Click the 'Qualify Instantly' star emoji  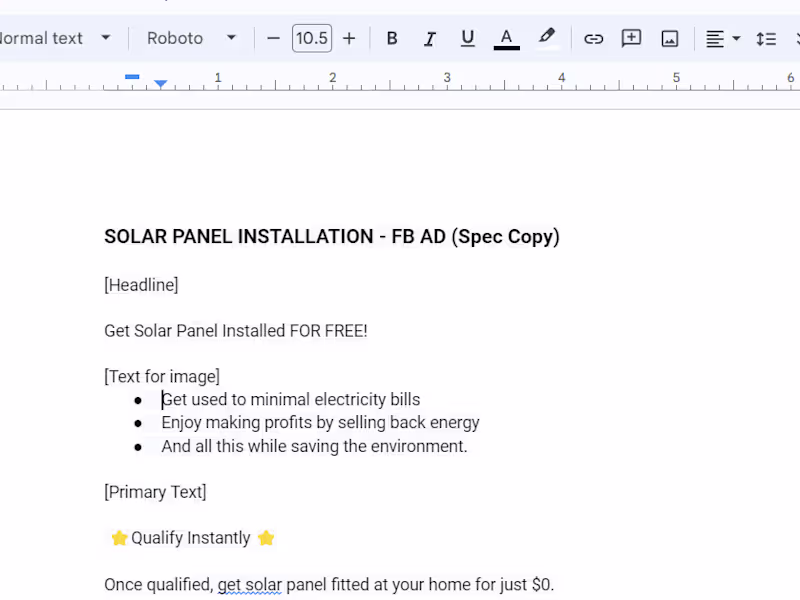click(119, 538)
